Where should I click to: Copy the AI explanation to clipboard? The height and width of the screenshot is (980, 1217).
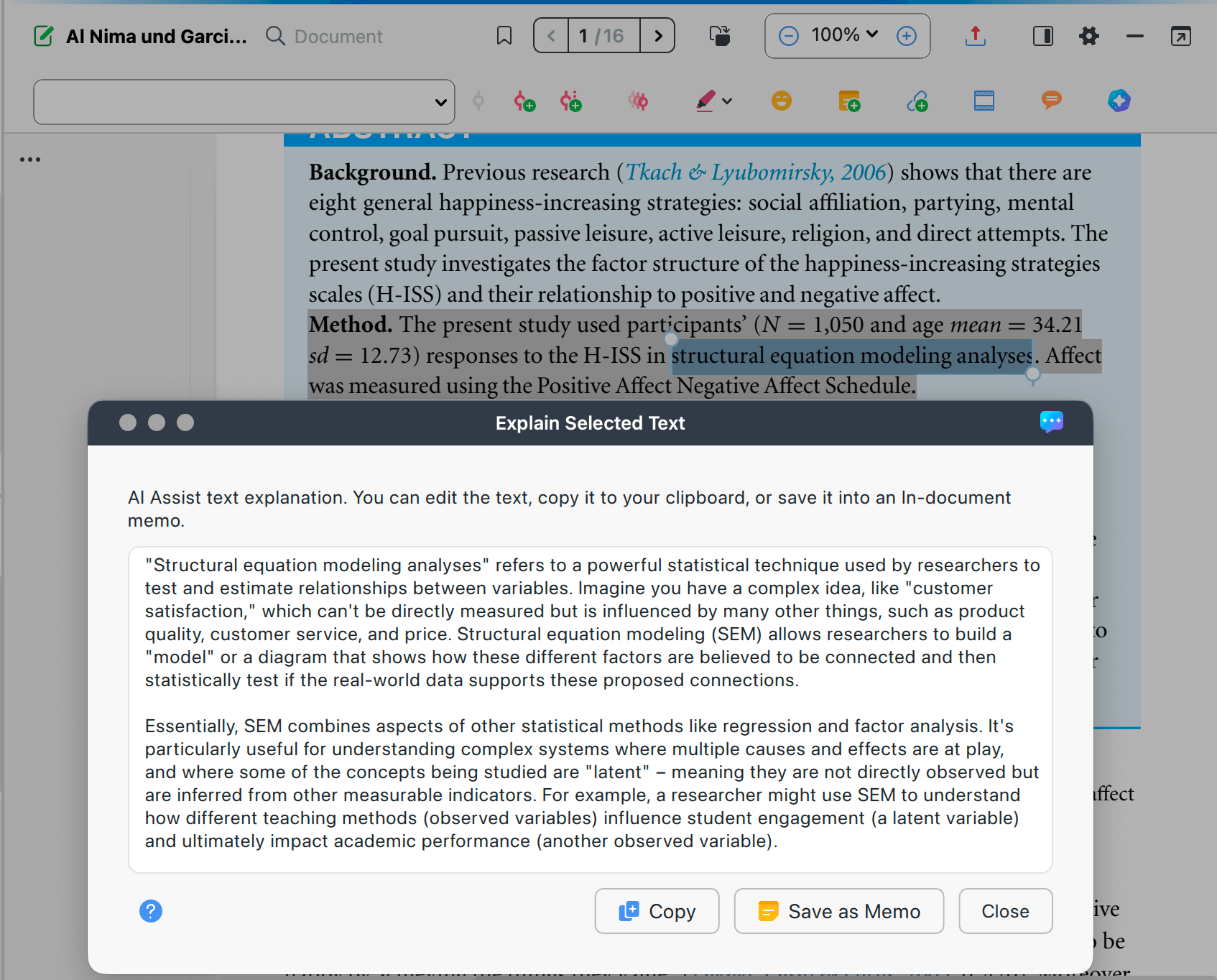tap(657, 911)
